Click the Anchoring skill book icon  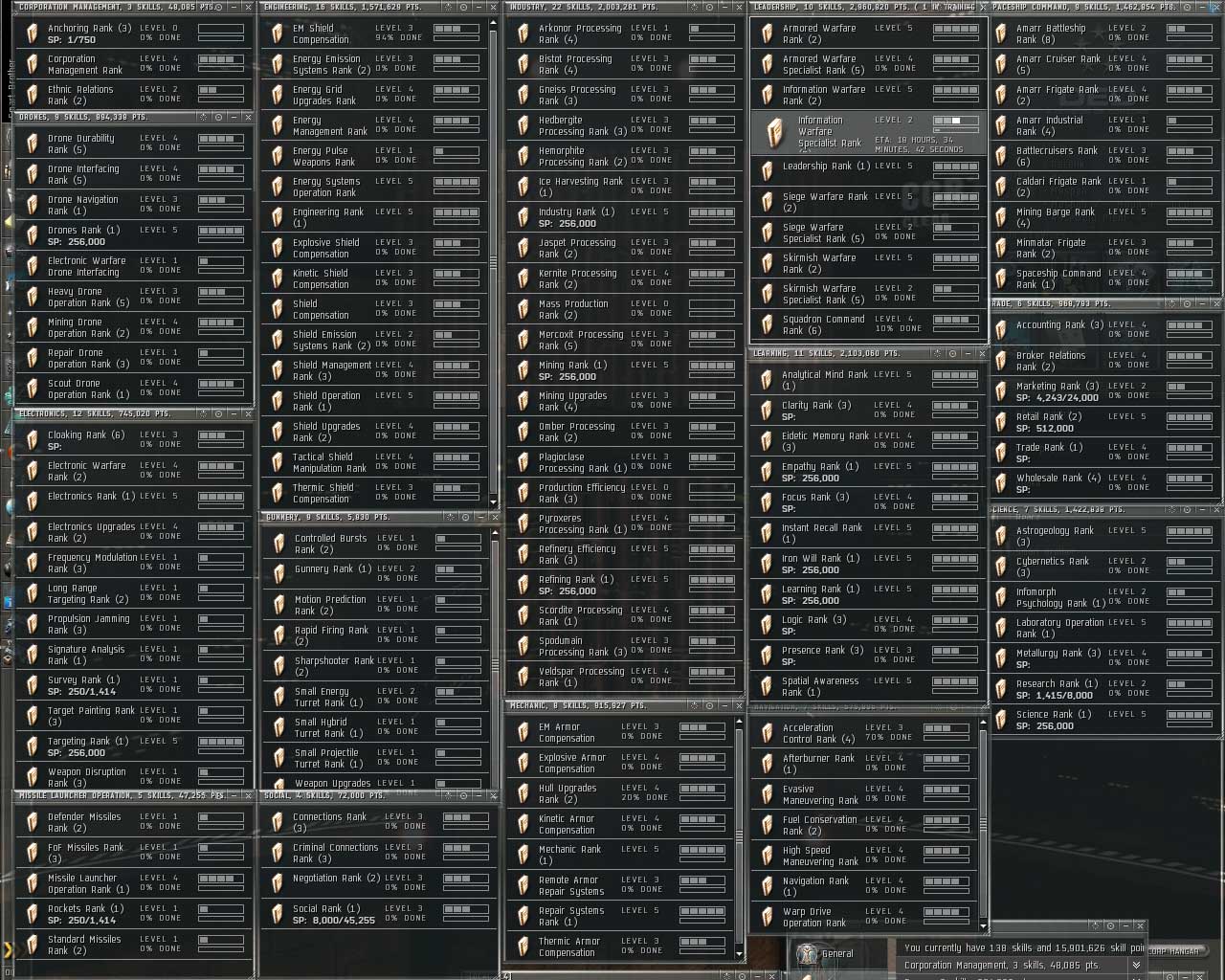click(32, 34)
